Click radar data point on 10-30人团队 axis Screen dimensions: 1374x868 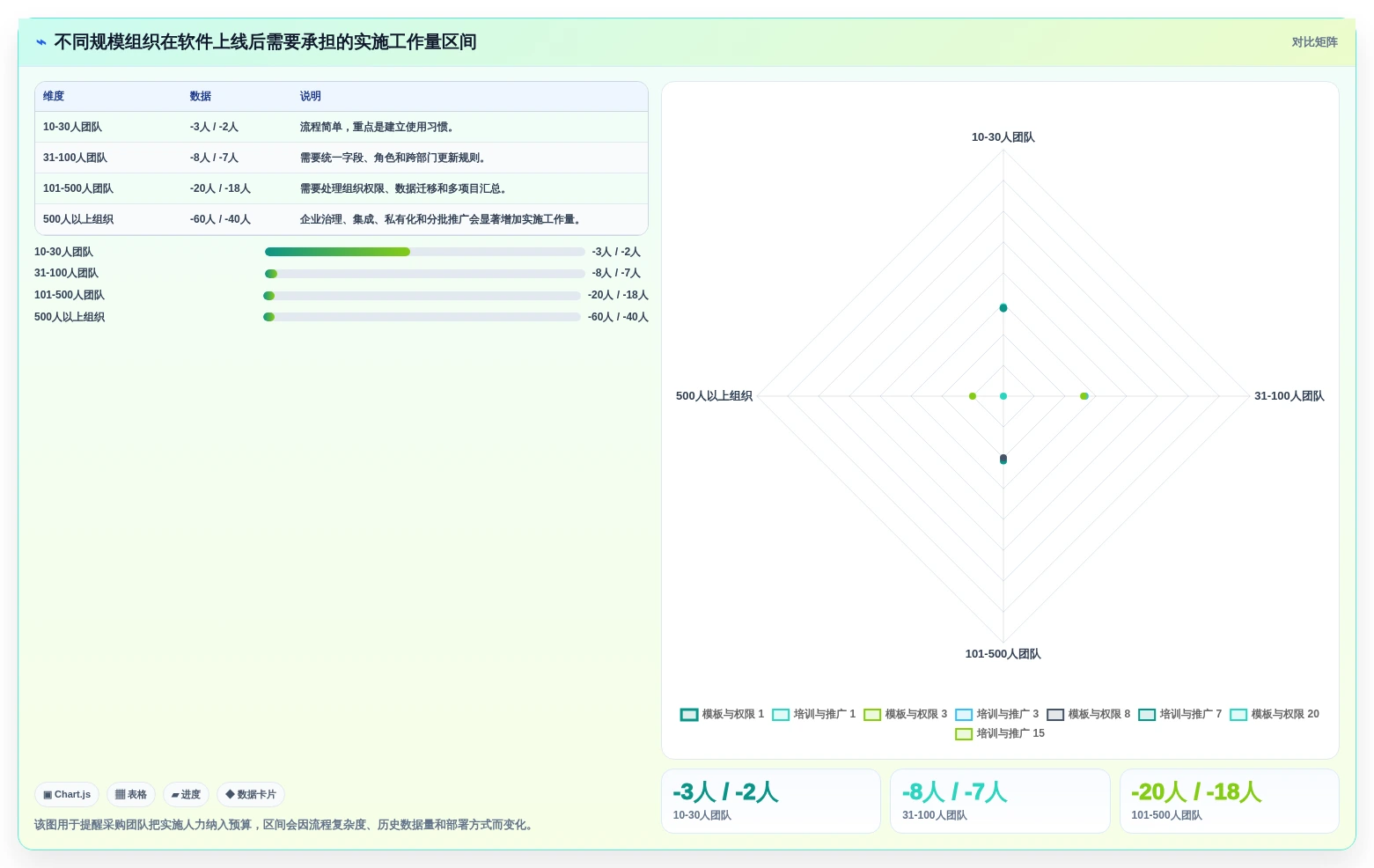point(1003,308)
